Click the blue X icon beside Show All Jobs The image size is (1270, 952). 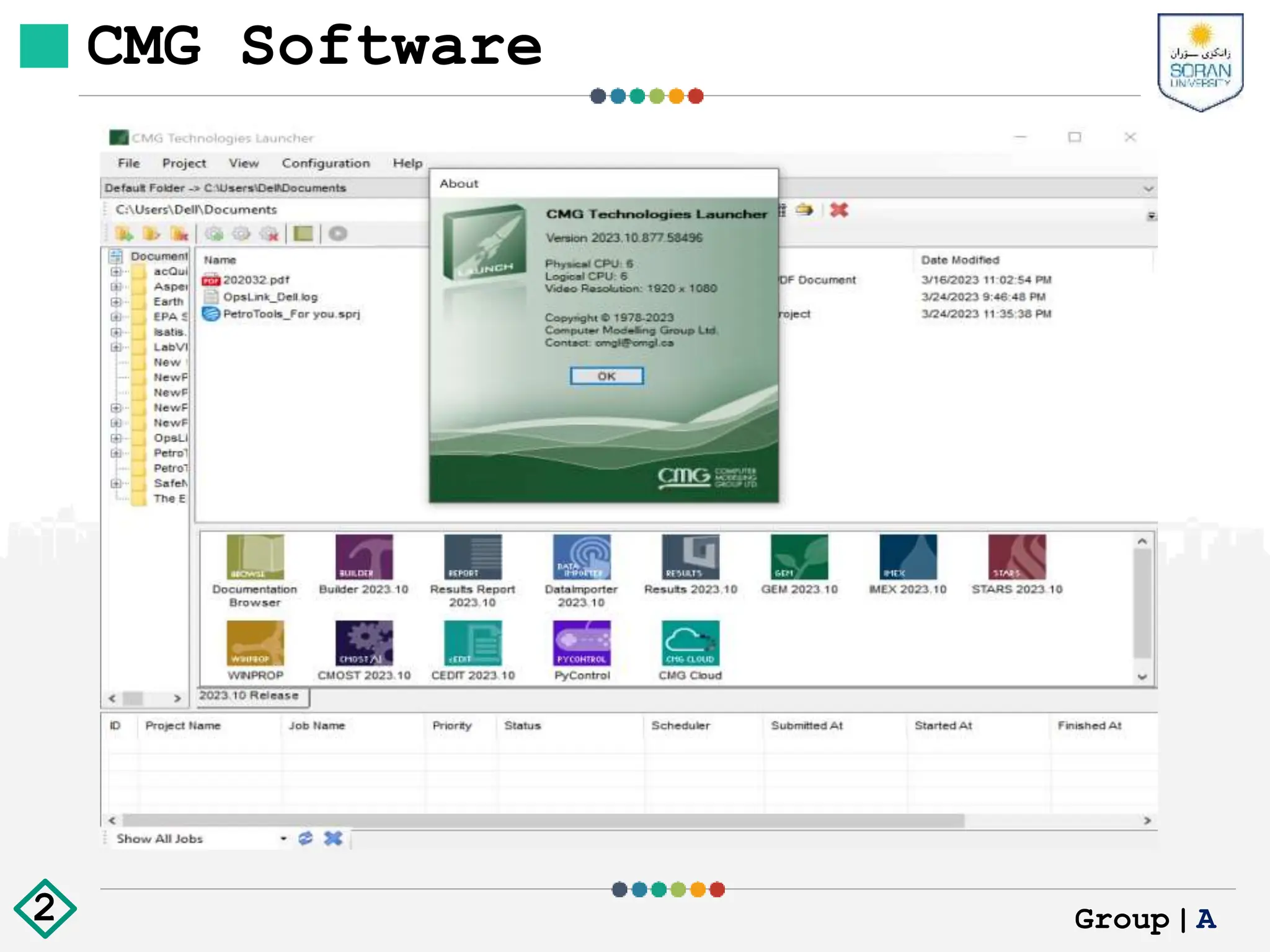tap(333, 839)
